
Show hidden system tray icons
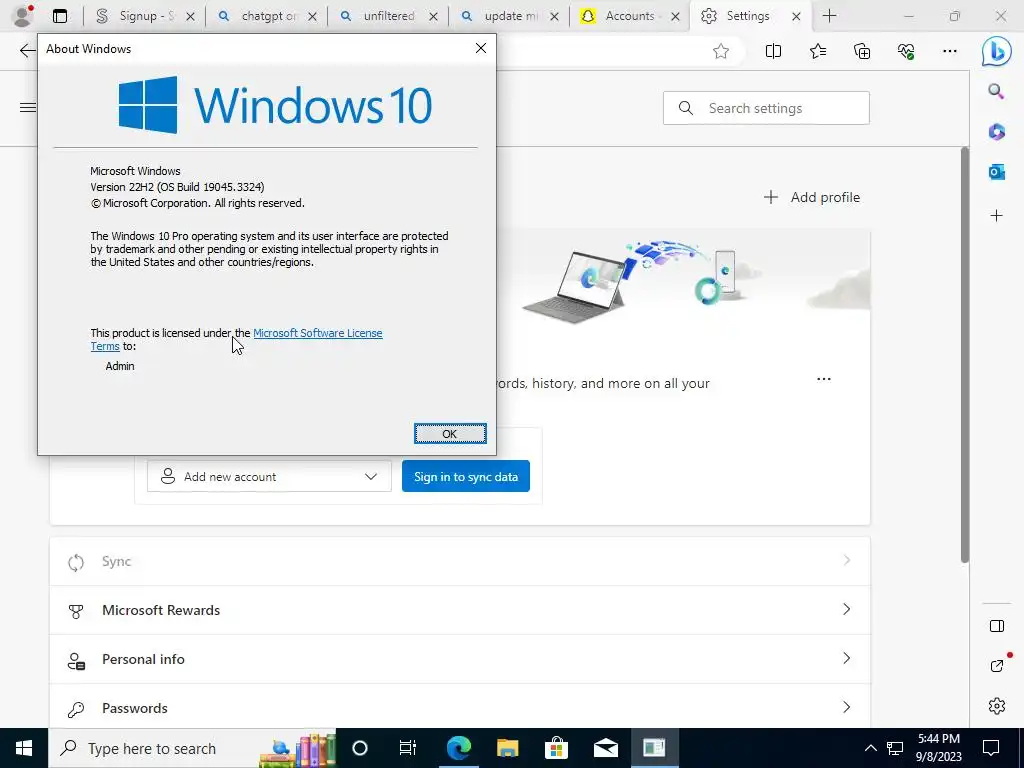pyautogui.click(x=871, y=748)
